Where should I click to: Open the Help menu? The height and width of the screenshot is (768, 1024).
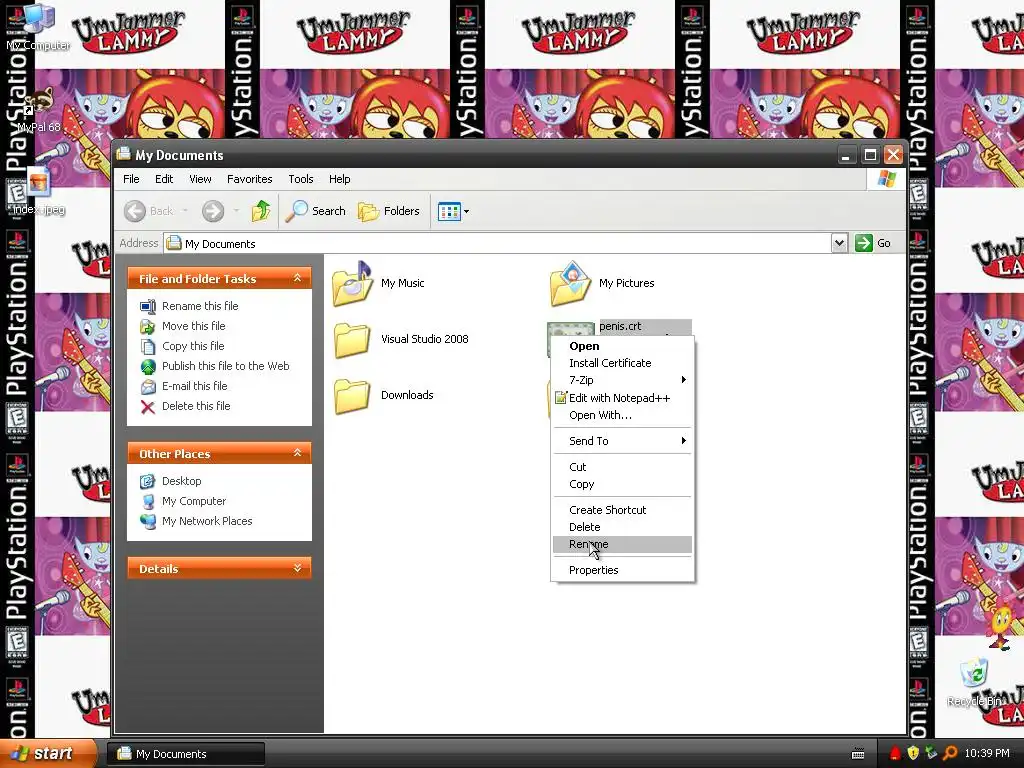340,179
